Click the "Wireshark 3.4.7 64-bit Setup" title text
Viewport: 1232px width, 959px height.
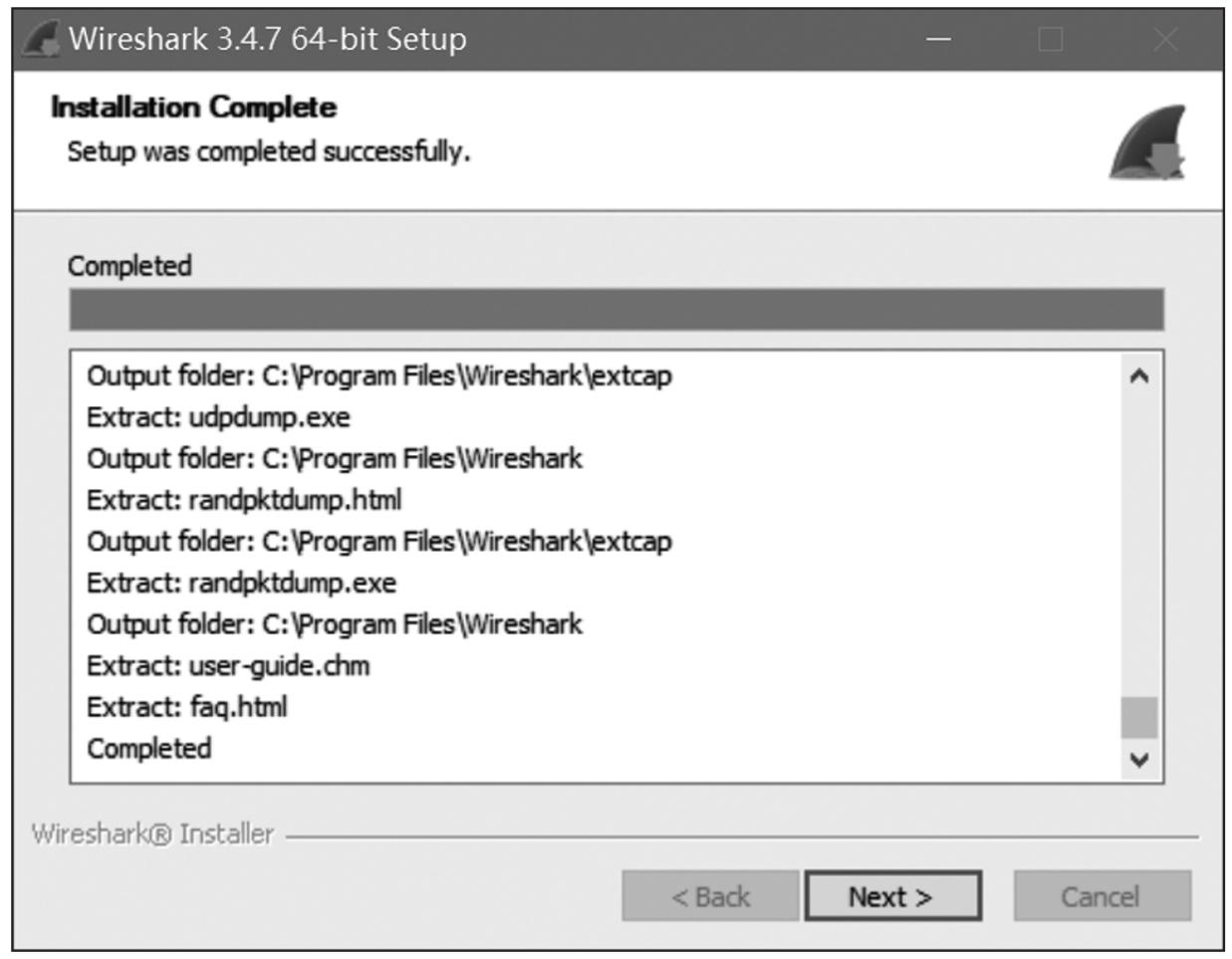[267, 39]
